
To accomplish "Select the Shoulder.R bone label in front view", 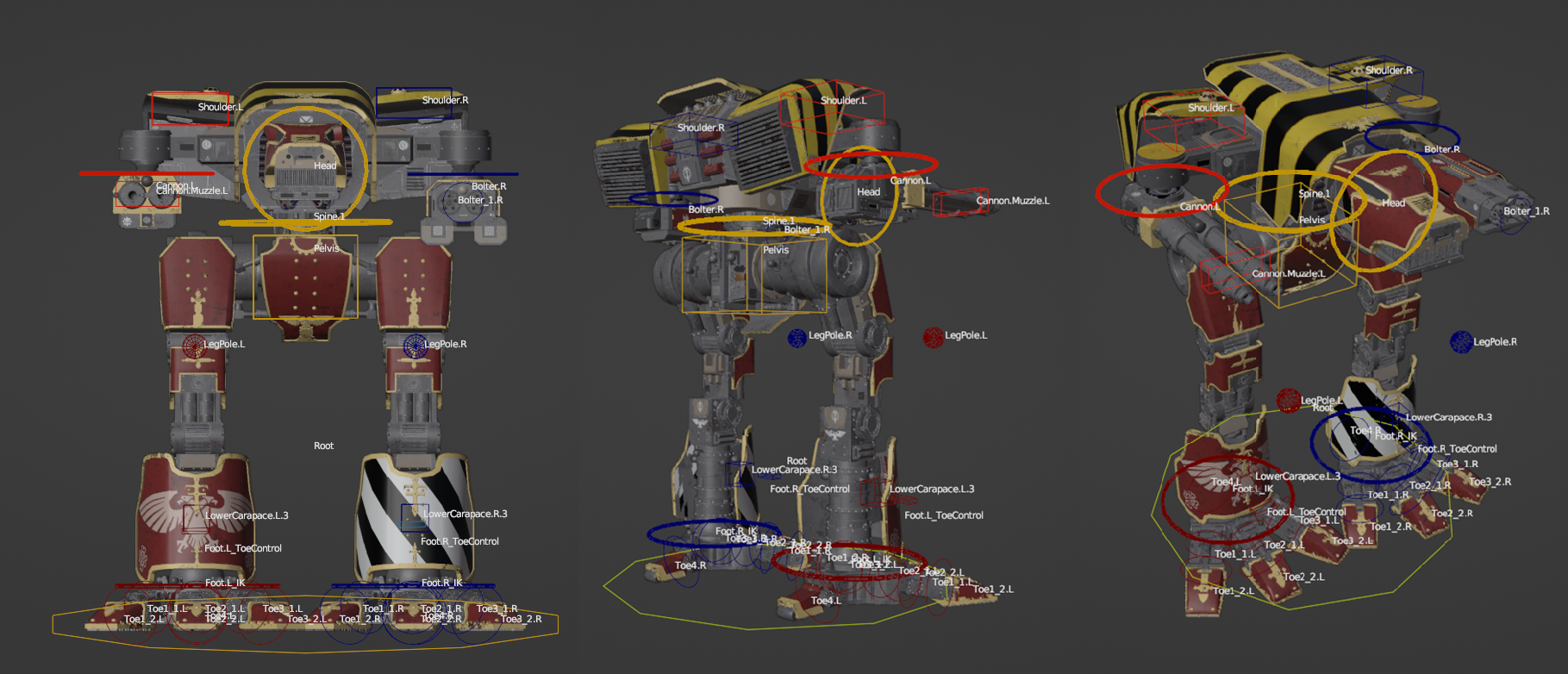I will click(x=445, y=100).
